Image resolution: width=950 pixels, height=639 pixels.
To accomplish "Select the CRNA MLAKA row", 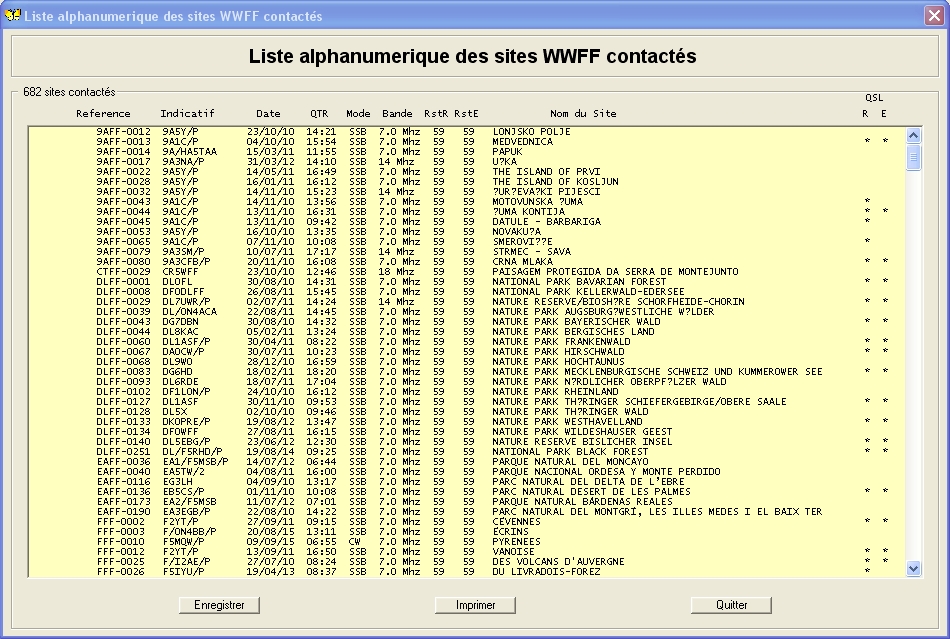I will click(467, 262).
